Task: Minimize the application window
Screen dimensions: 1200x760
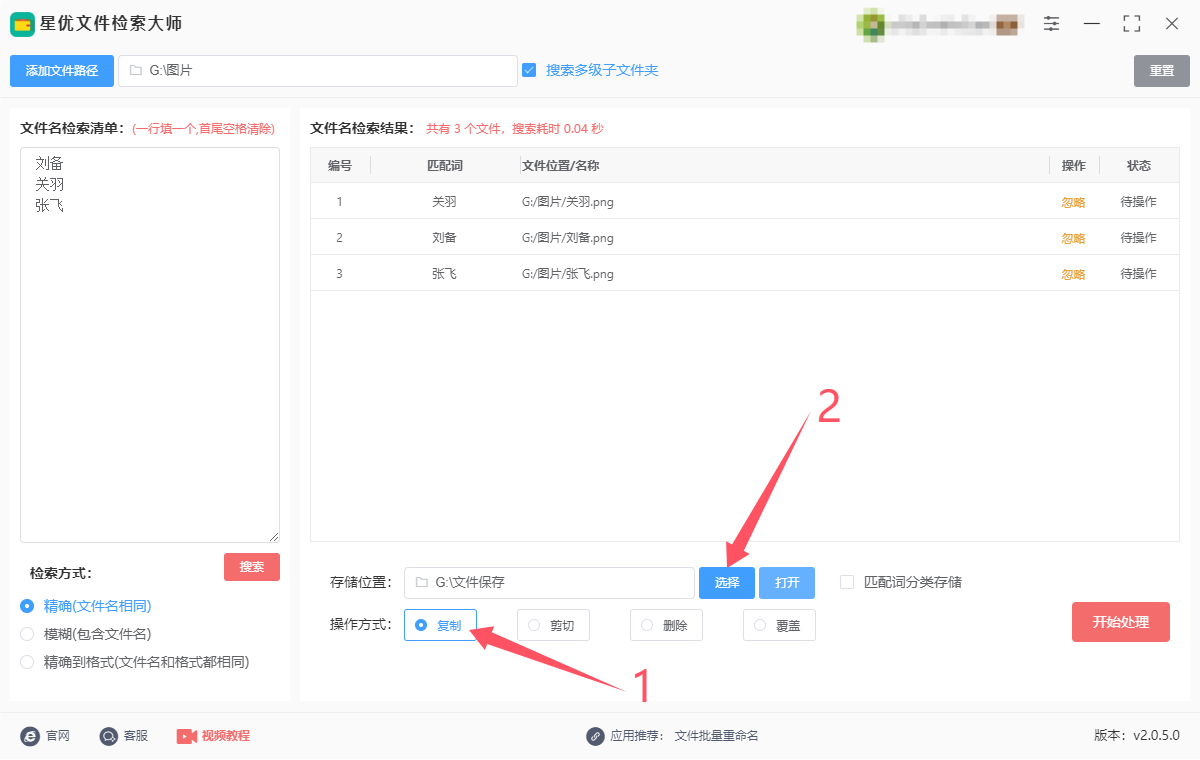Action: (x=1092, y=23)
